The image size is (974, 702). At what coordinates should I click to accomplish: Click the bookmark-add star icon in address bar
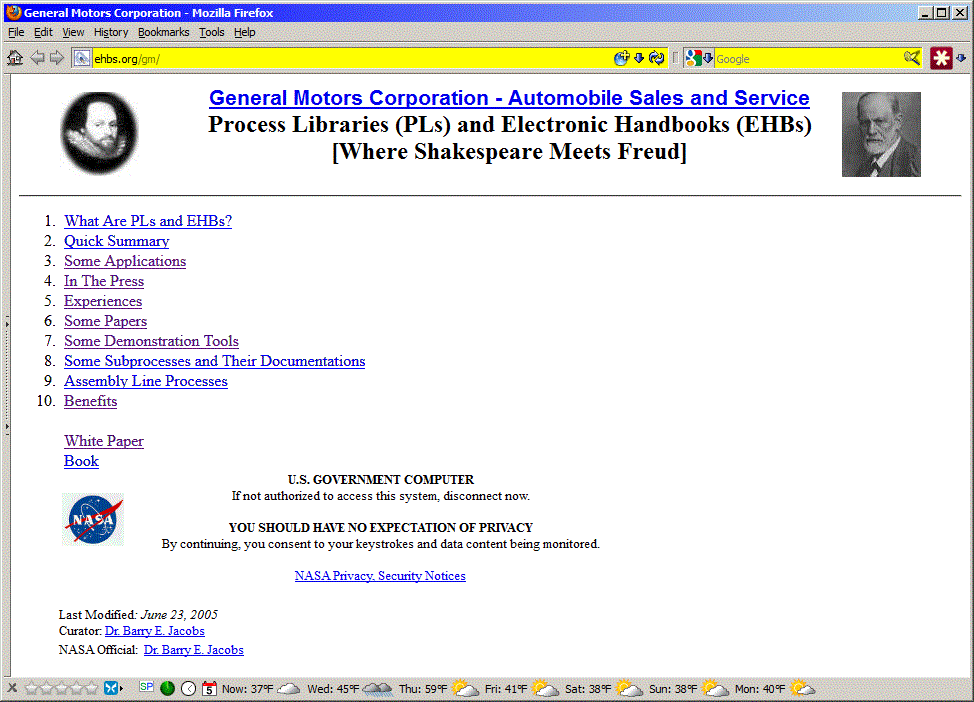(x=621, y=58)
